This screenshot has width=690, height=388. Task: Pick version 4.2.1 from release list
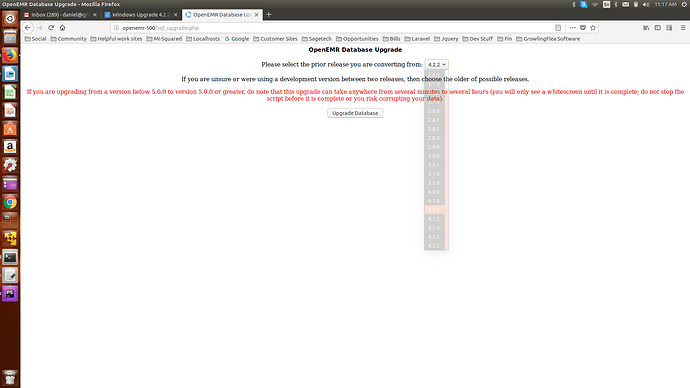coord(434,237)
